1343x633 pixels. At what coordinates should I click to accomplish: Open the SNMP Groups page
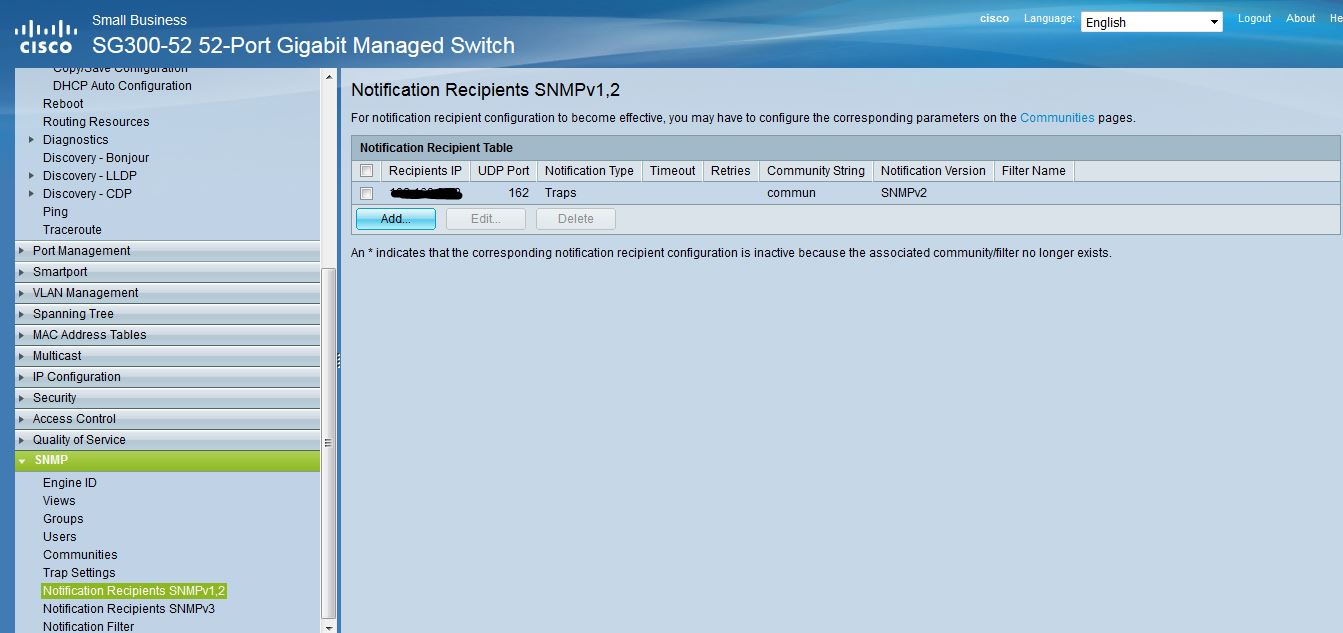pos(63,519)
